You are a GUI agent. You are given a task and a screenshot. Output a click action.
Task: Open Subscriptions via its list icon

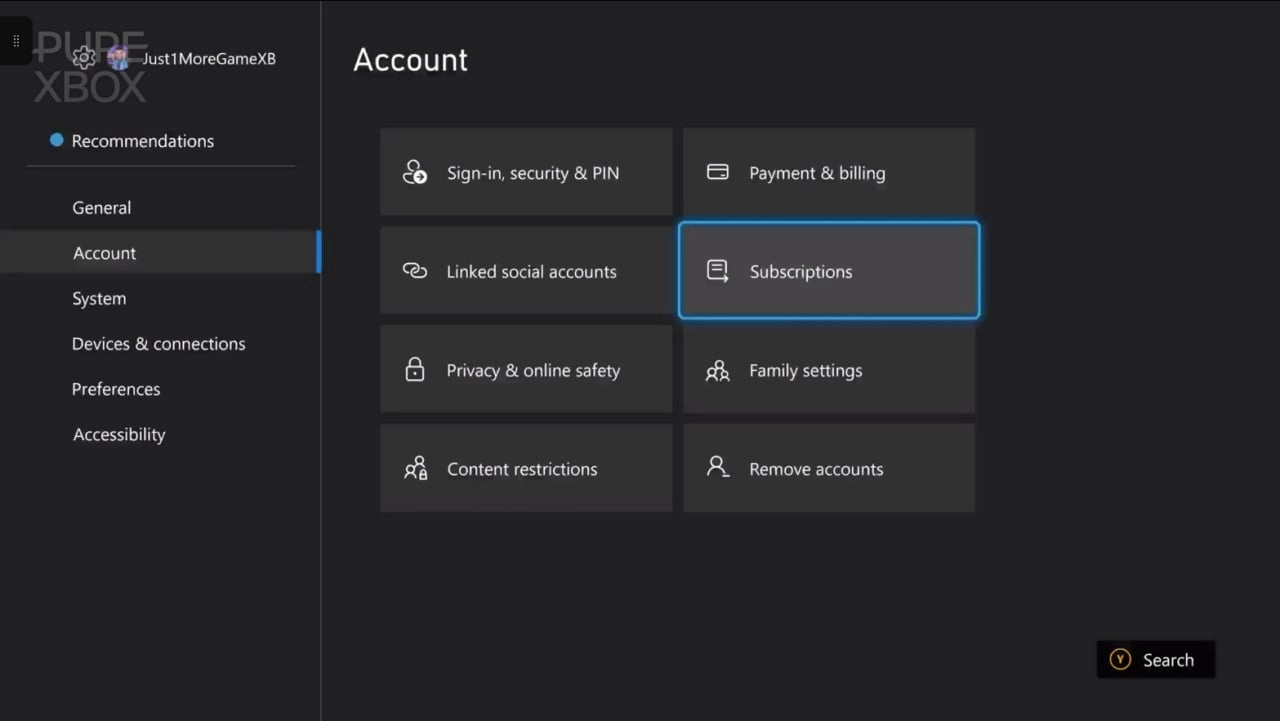[717, 270]
